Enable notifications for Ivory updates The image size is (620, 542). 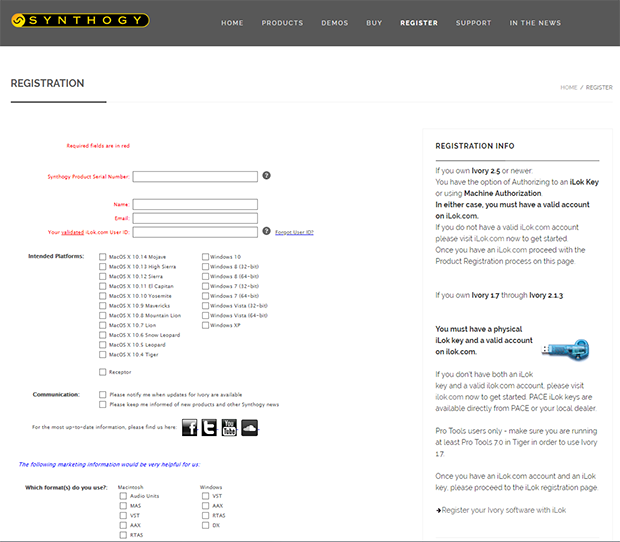103,395
